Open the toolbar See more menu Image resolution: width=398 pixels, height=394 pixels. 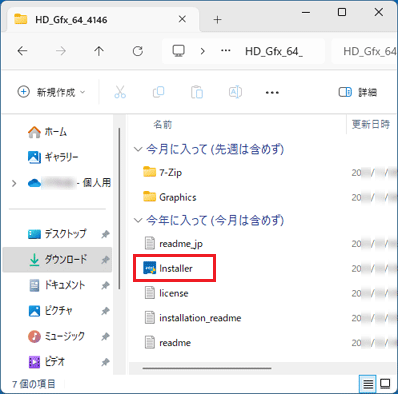click(272, 92)
